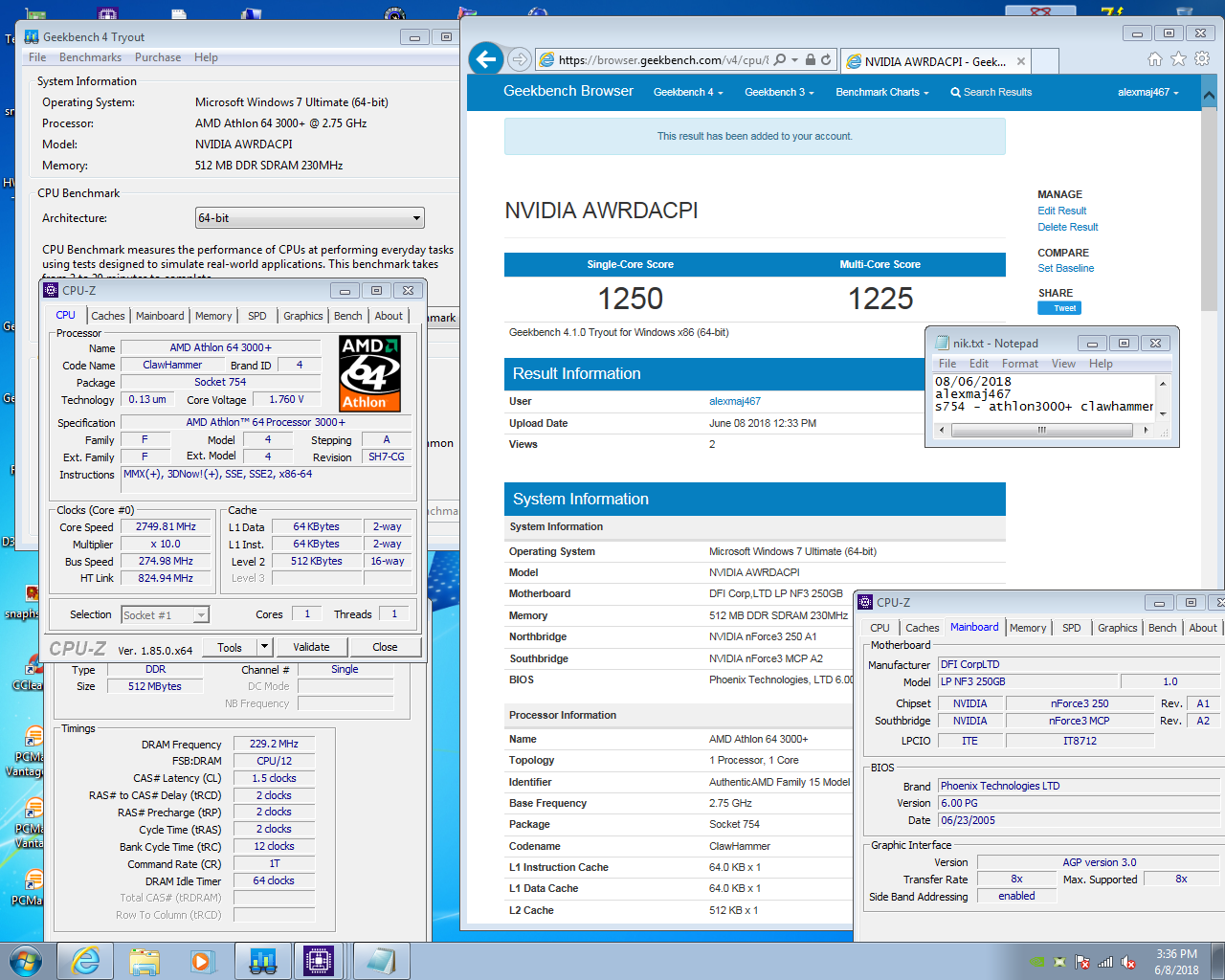Click the Notepad horizontal scrollbar

coord(1042,430)
